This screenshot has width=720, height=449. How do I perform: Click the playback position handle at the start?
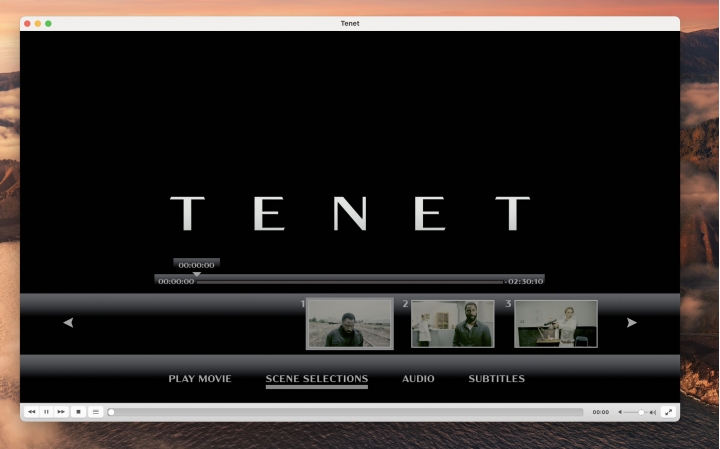point(111,412)
